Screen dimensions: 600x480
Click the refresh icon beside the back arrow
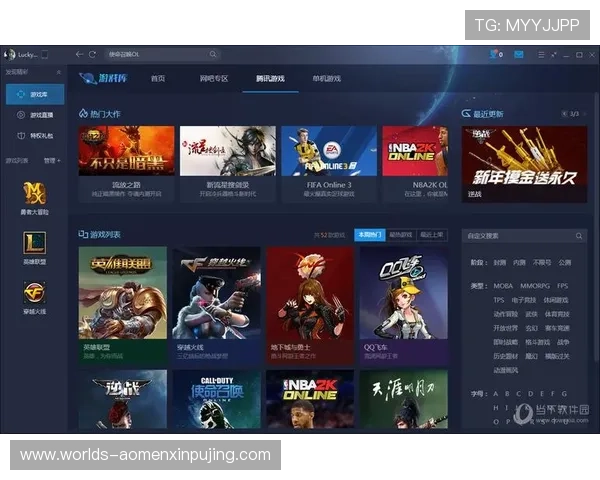93,54
